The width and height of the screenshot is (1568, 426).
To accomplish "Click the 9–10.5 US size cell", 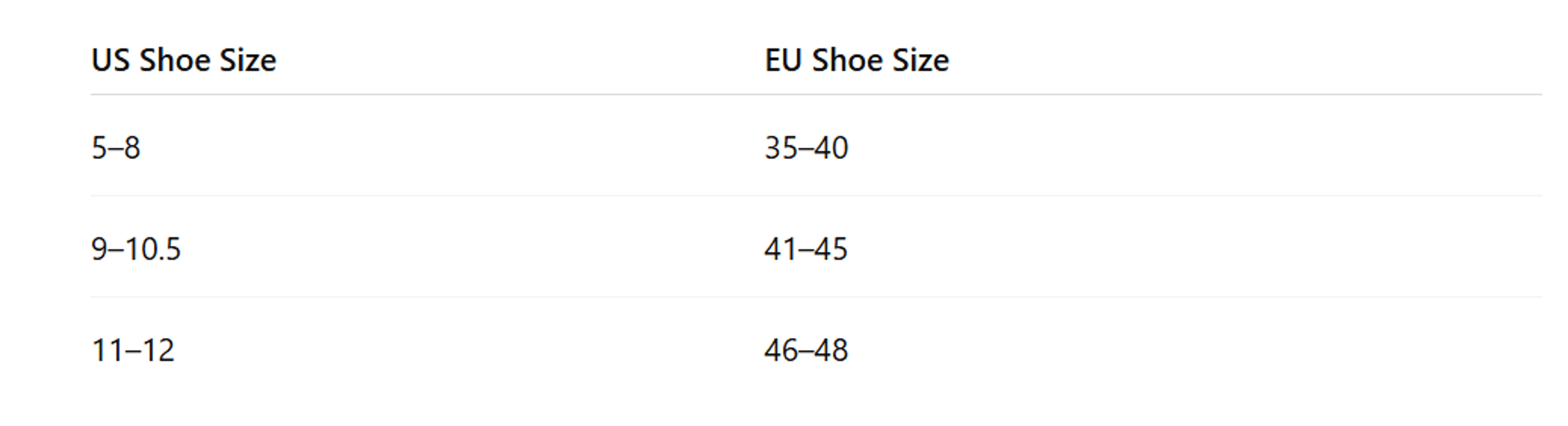I will [136, 249].
